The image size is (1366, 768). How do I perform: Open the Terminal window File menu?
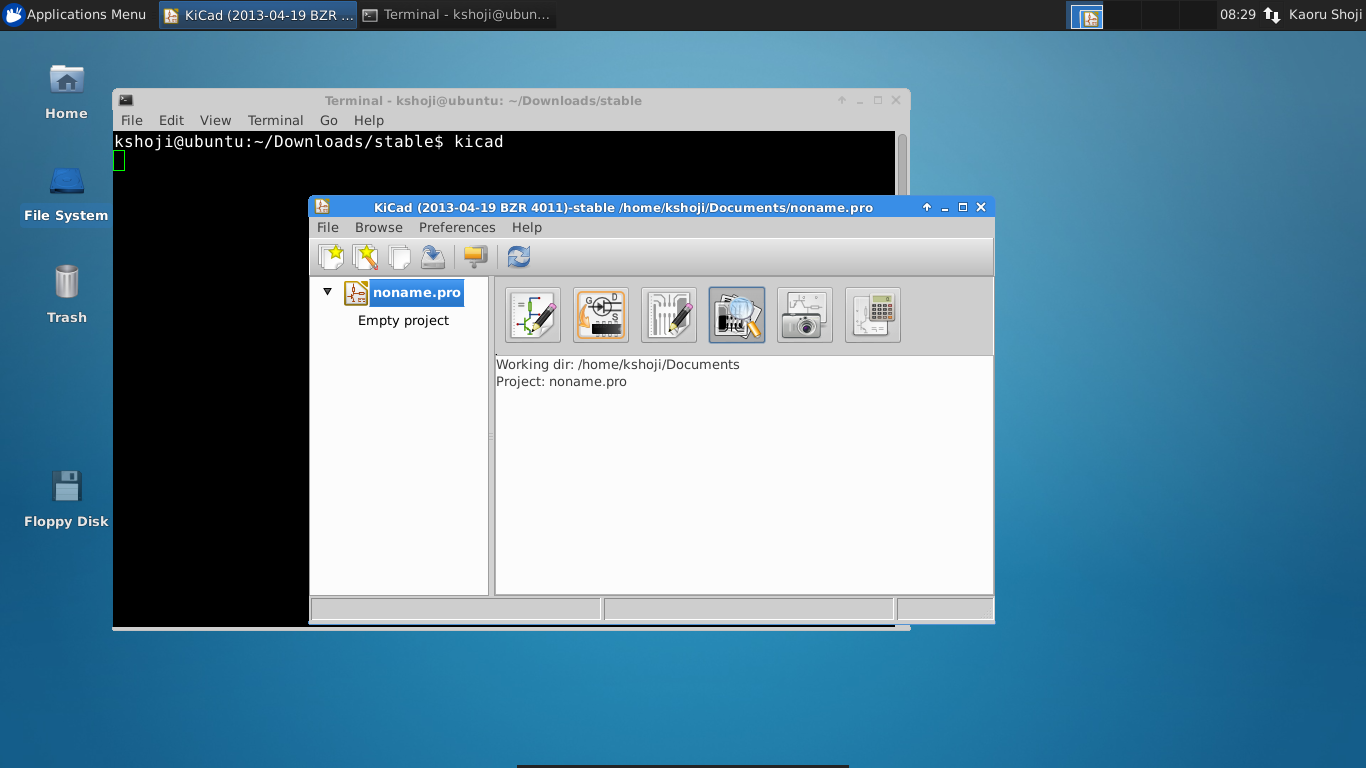coord(132,120)
